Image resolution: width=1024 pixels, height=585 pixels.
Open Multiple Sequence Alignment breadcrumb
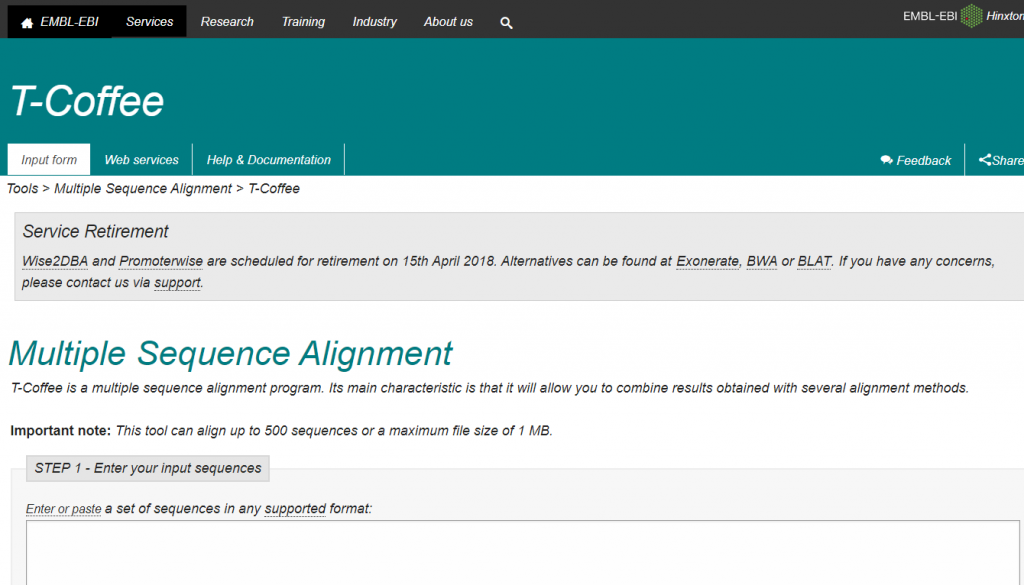(142, 189)
